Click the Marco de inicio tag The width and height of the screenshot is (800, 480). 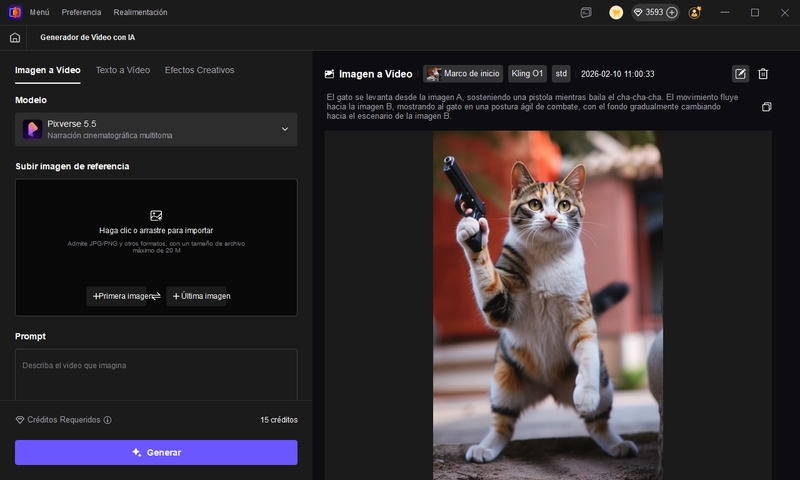pos(463,74)
